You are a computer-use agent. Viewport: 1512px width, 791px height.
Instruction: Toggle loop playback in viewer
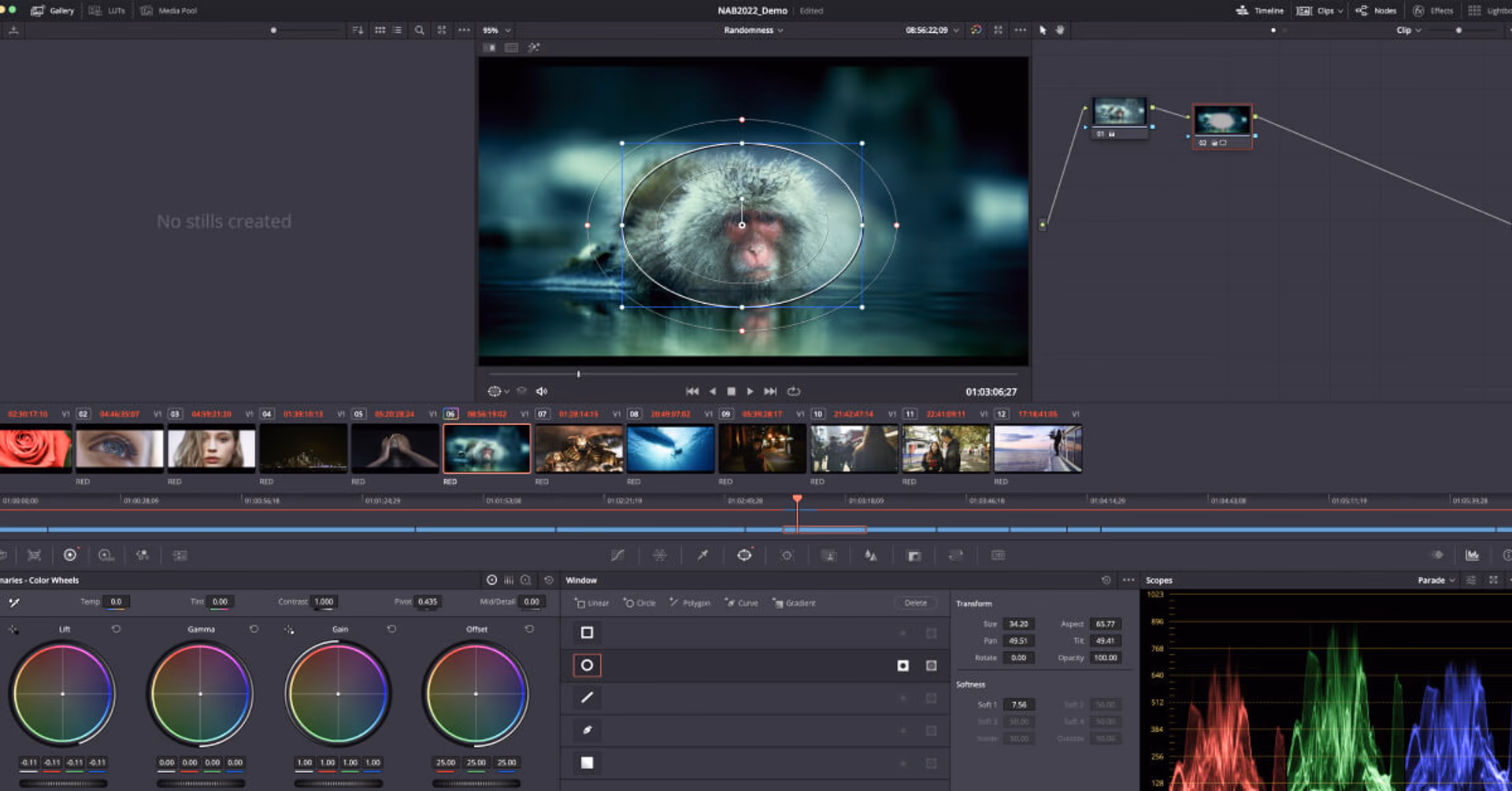(x=794, y=391)
